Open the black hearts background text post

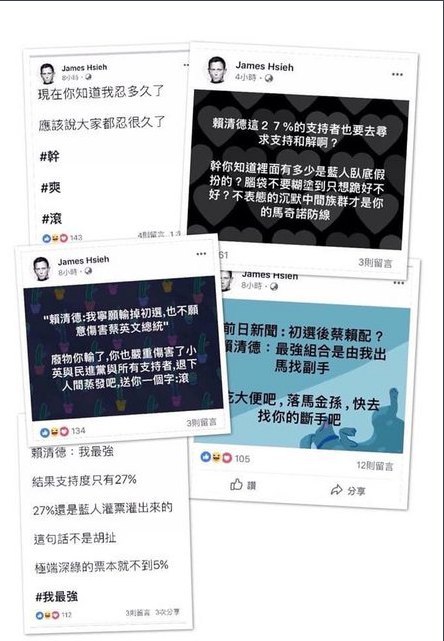pyautogui.click(x=298, y=170)
